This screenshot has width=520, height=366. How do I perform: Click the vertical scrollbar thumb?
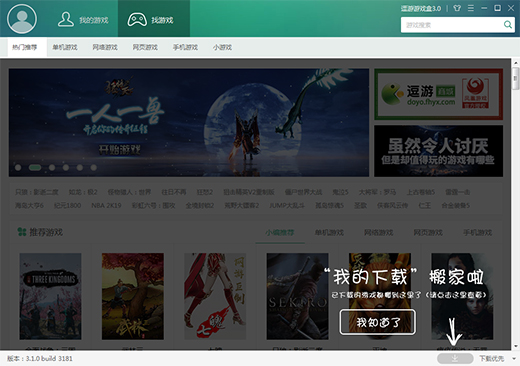(x=516, y=78)
